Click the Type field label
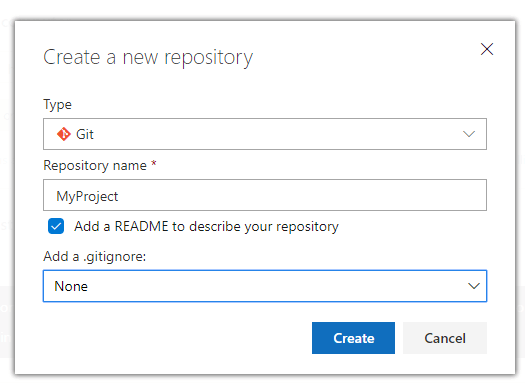This screenshot has height=391, width=525. (x=57, y=105)
